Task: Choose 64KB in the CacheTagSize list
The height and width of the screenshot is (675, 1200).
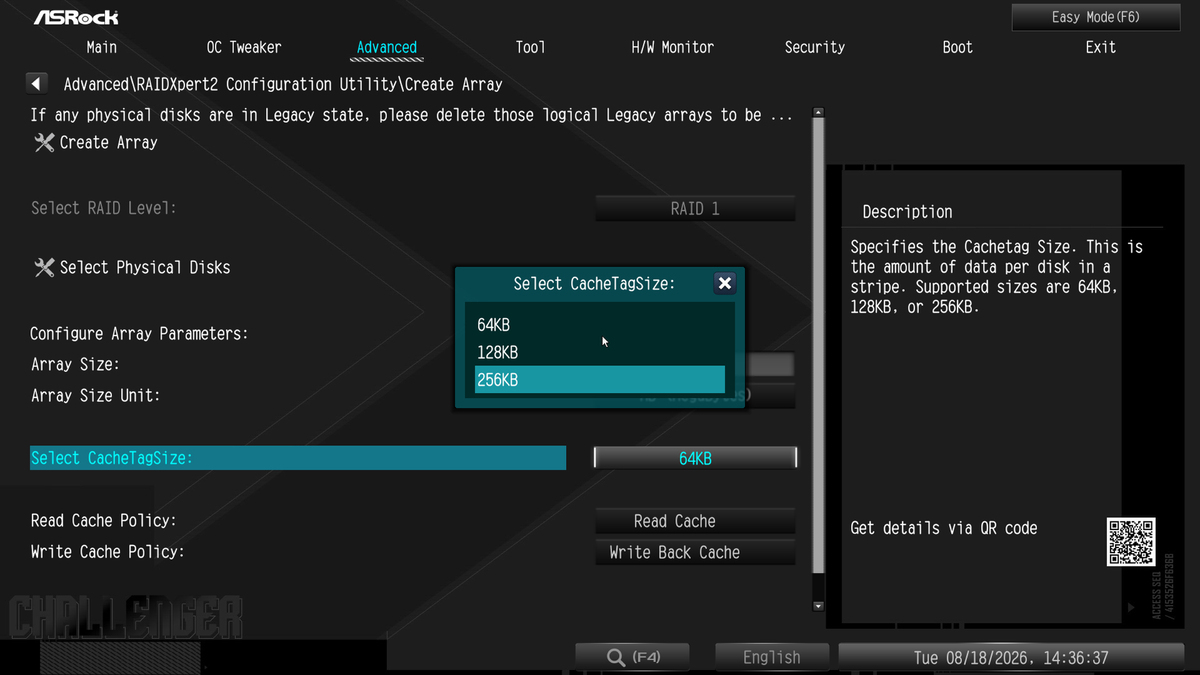Action: tap(600, 325)
